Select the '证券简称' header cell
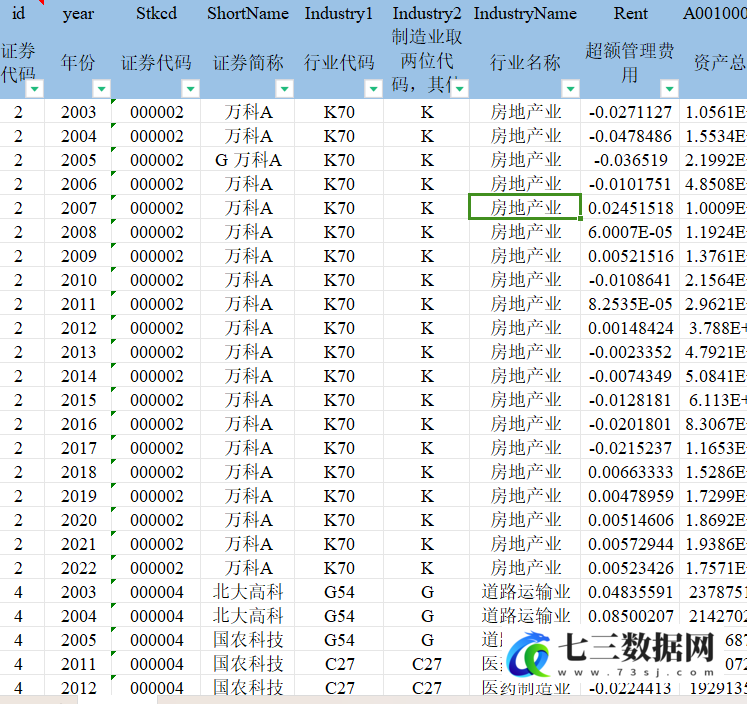Image resolution: width=747 pixels, height=704 pixels. click(x=248, y=62)
